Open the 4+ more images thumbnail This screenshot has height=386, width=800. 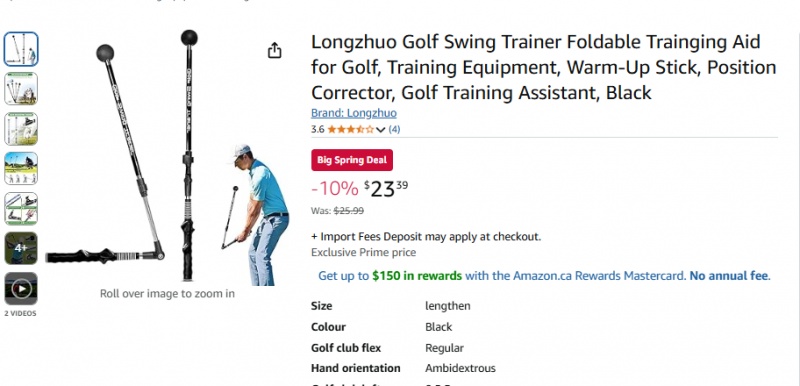click(21, 248)
